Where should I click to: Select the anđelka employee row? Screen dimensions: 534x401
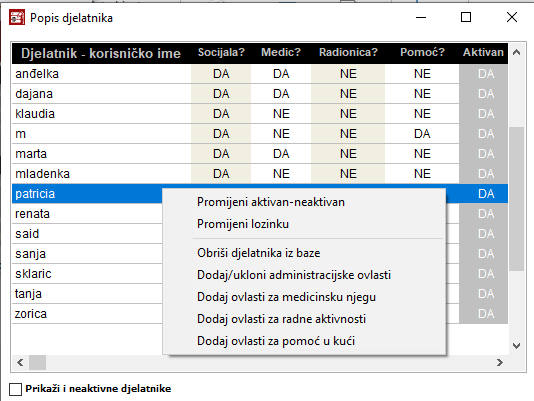(260, 74)
